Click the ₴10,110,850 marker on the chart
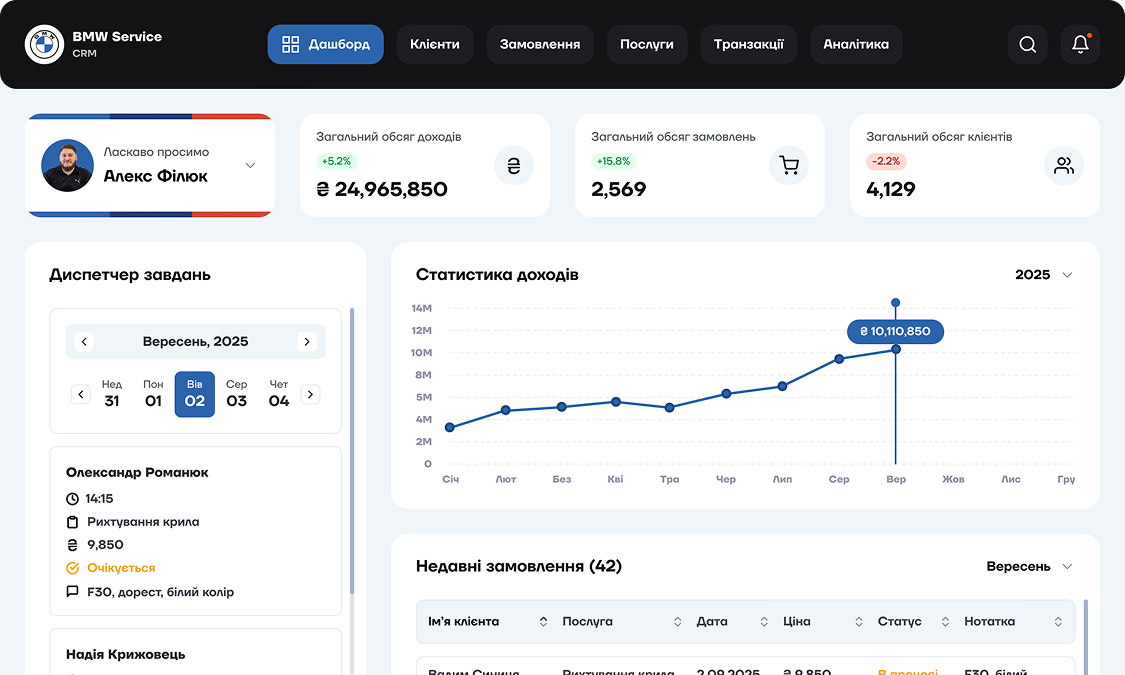 pyautogui.click(x=895, y=331)
